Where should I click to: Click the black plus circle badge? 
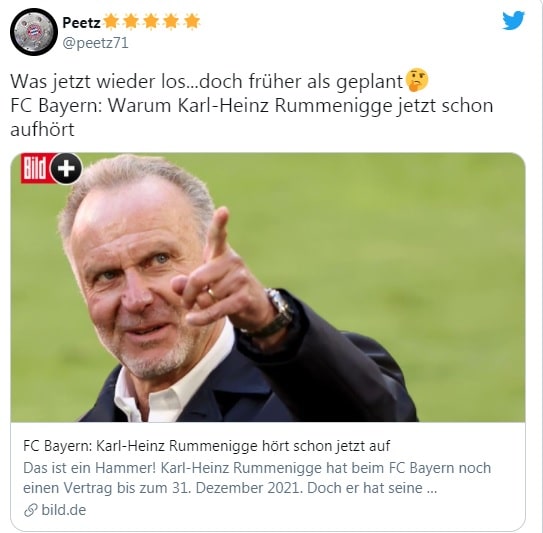pos(66,168)
